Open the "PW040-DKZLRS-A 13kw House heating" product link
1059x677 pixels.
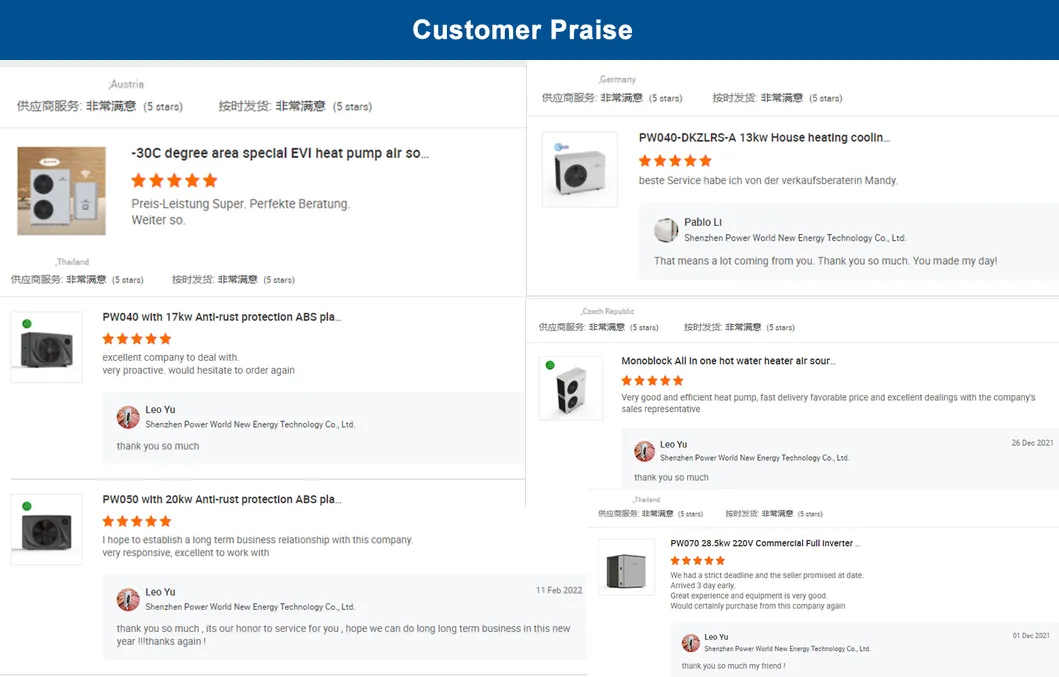(x=764, y=138)
